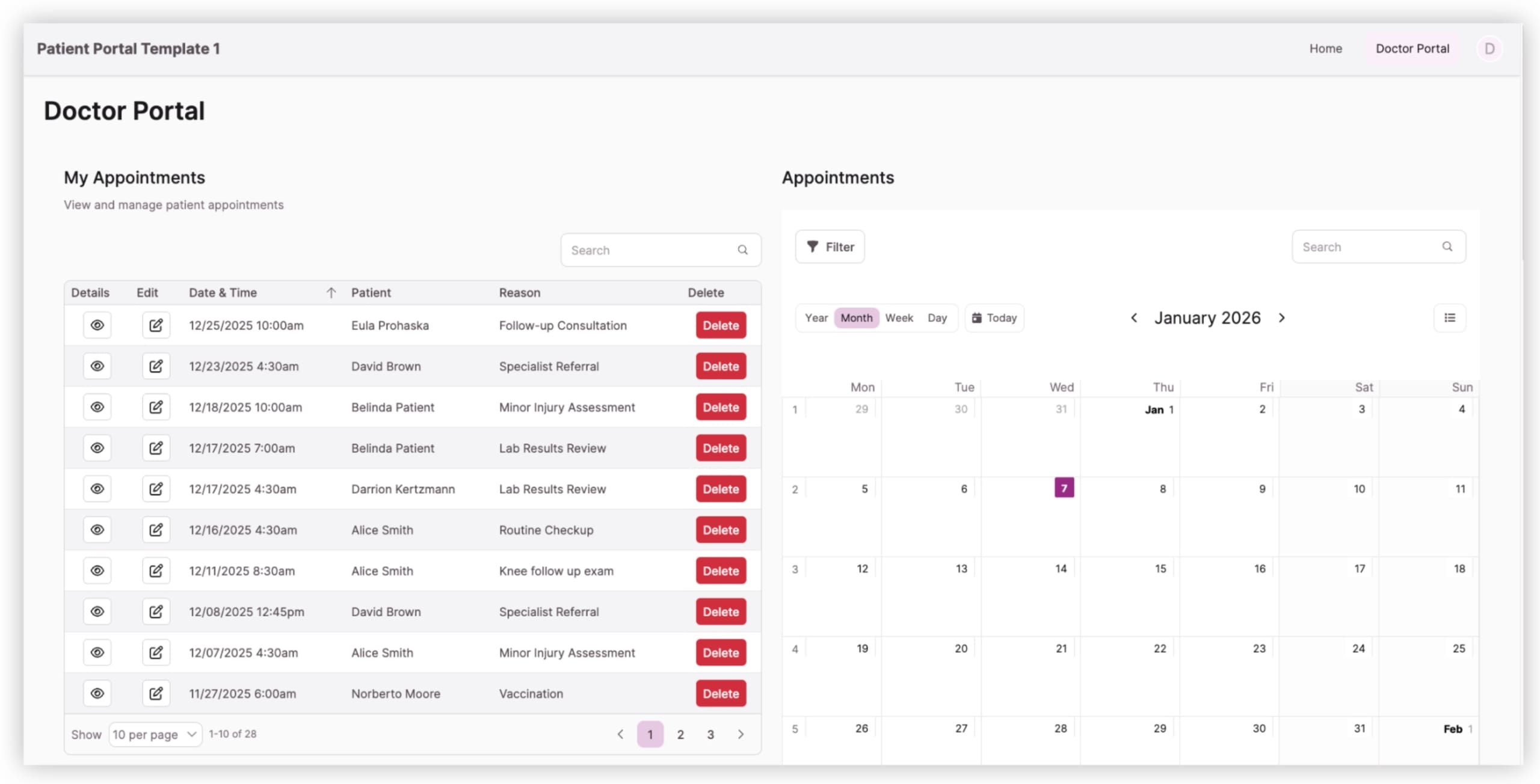Switch calendar to Day view
1540x784 pixels.
(937, 317)
